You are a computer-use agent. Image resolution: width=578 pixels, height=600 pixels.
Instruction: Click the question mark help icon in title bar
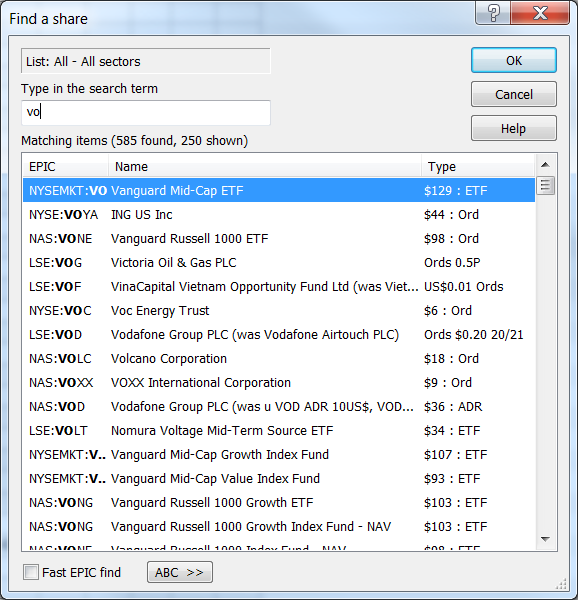tap(493, 13)
